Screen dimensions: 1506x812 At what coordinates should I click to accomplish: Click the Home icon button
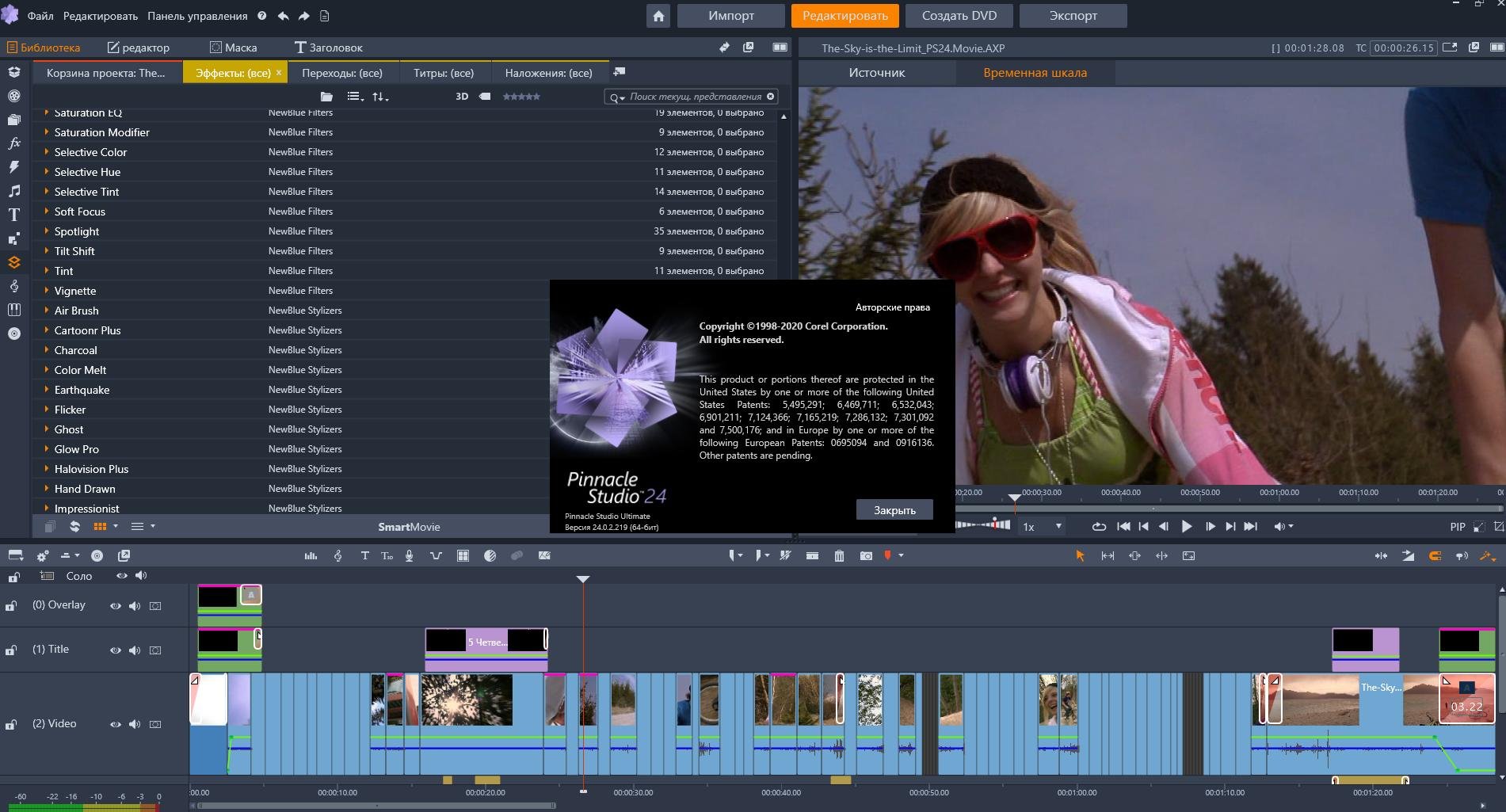pyautogui.click(x=658, y=16)
